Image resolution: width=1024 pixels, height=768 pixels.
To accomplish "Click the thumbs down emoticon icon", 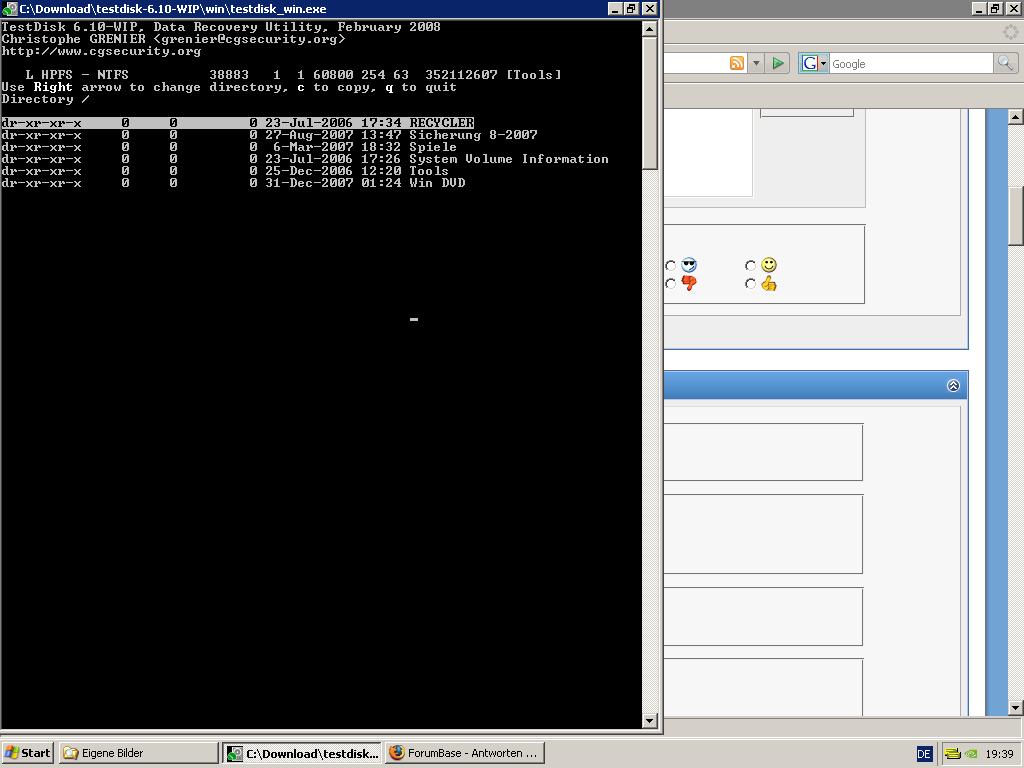I will (x=688, y=283).
